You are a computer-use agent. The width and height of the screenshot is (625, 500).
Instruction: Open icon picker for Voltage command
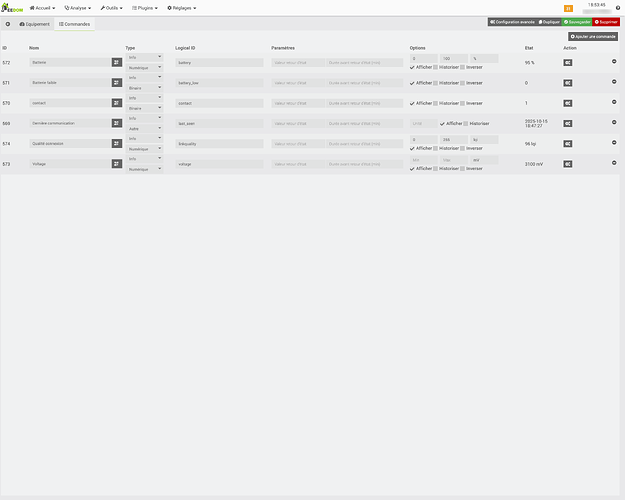pos(117,163)
